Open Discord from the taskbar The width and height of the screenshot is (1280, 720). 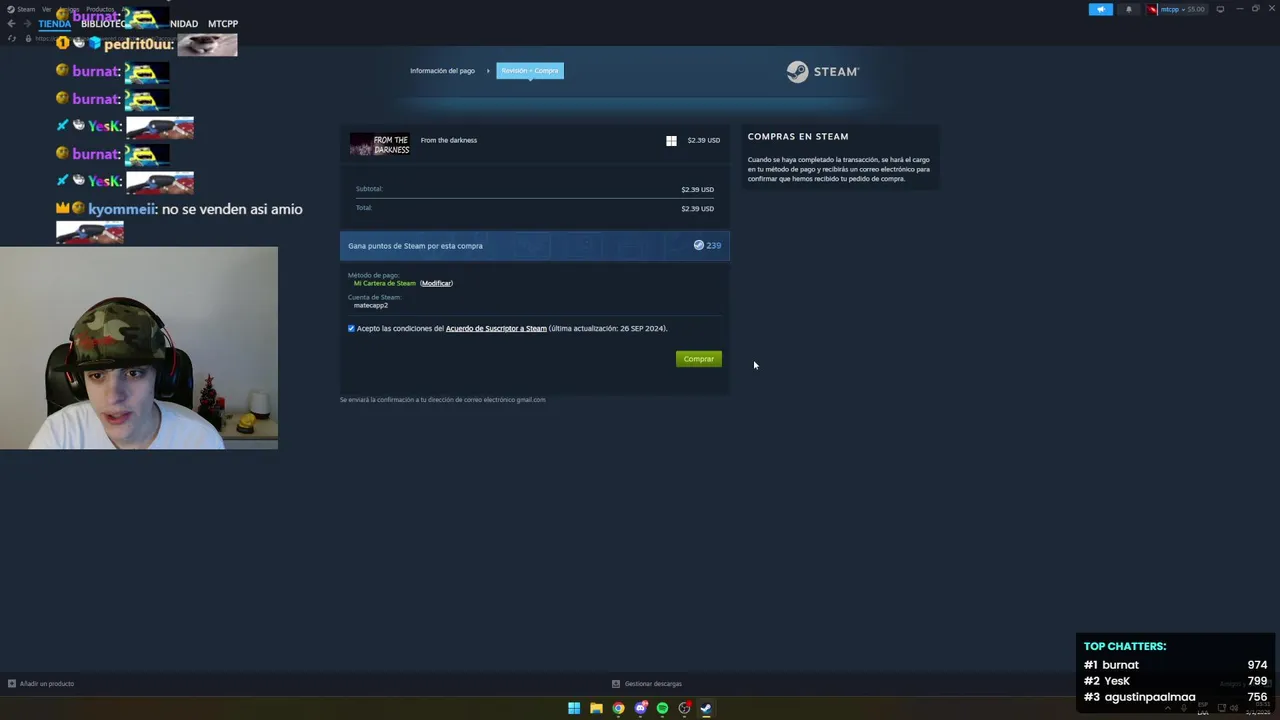[x=641, y=708]
